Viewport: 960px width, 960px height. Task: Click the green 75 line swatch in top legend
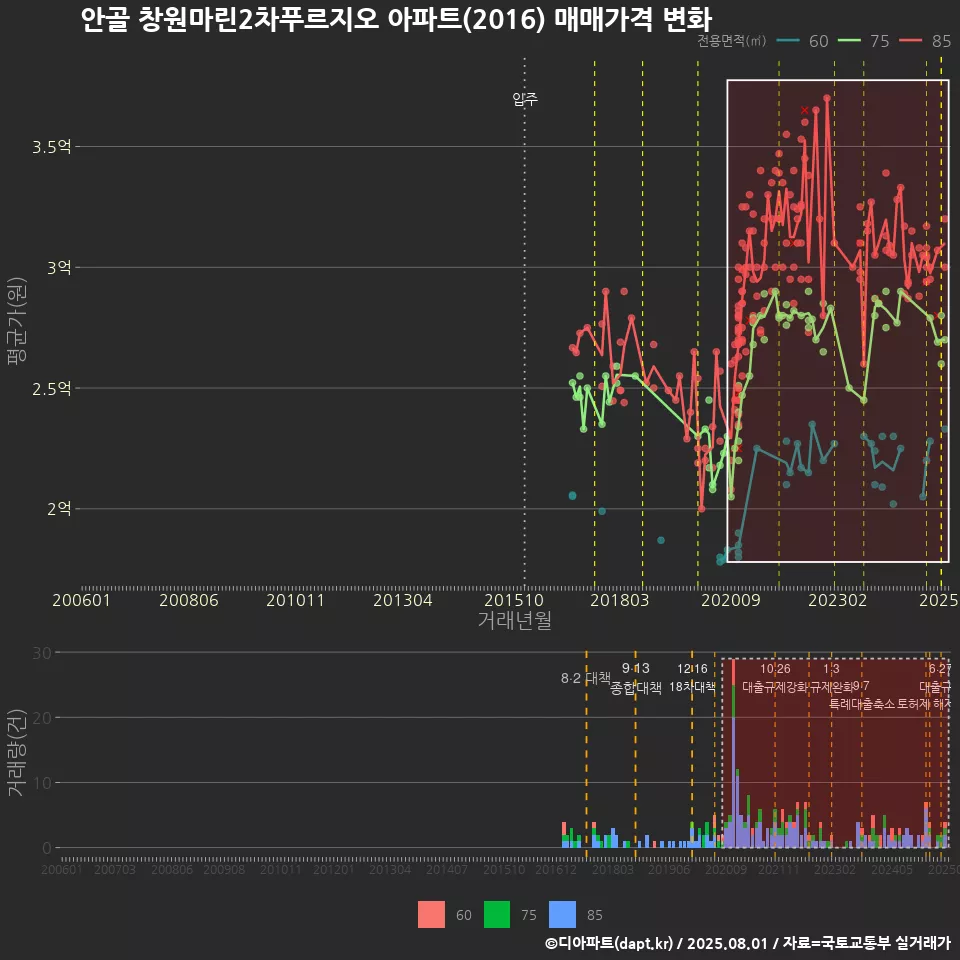pyautogui.click(x=849, y=41)
